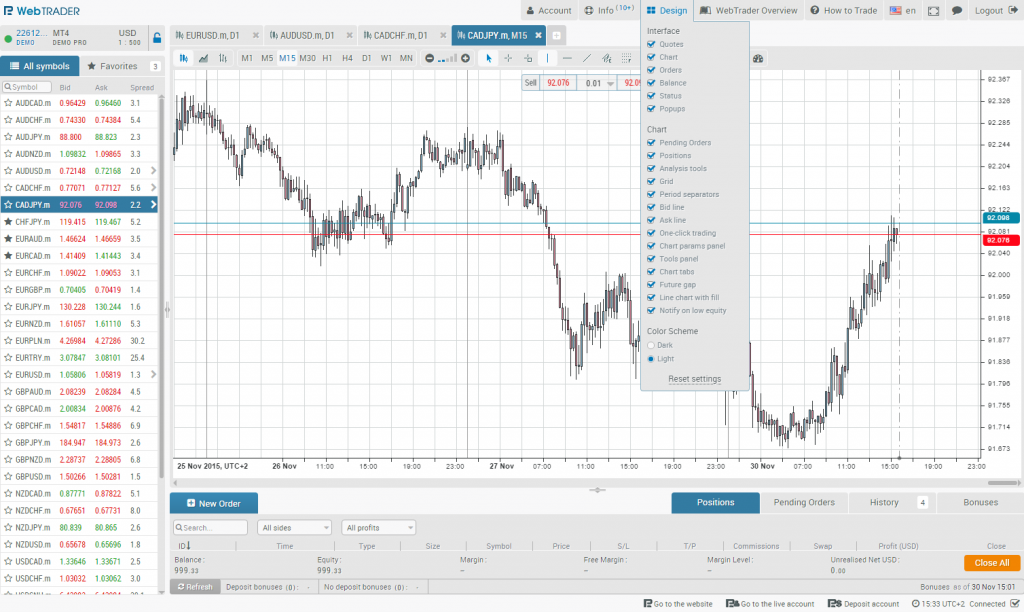Viewport: 1024px width, 612px height.
Task: Switch to Bonuses tab
Action: pos(980,502)
